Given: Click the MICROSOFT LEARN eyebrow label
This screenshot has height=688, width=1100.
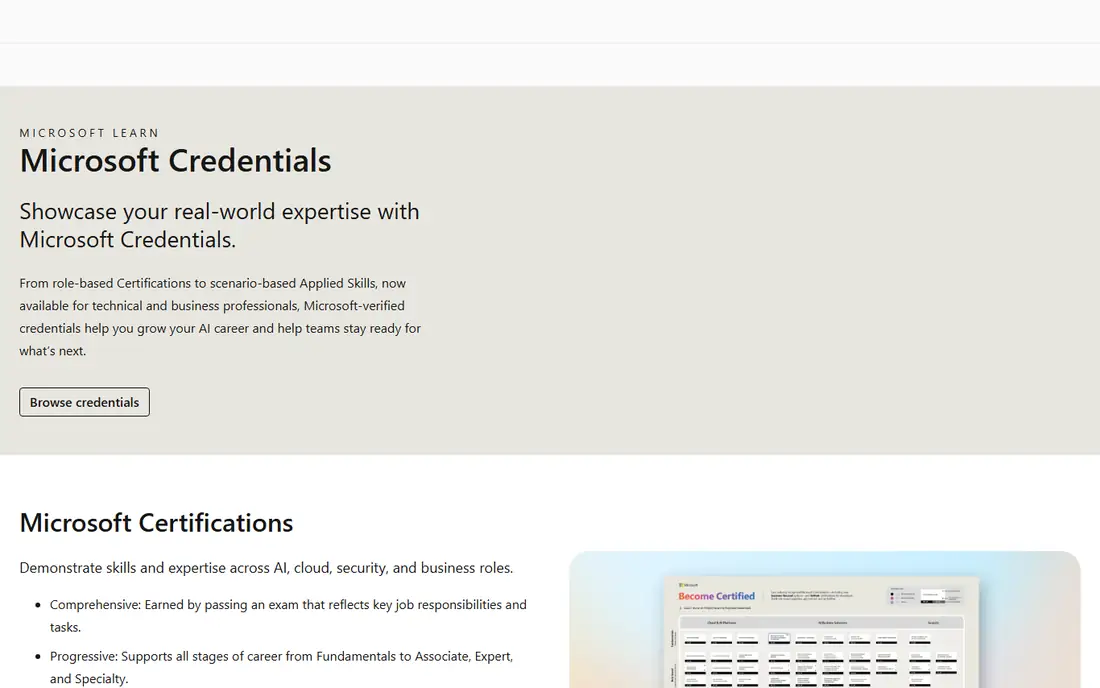Looking at the screenshot, I should point(89,133).
